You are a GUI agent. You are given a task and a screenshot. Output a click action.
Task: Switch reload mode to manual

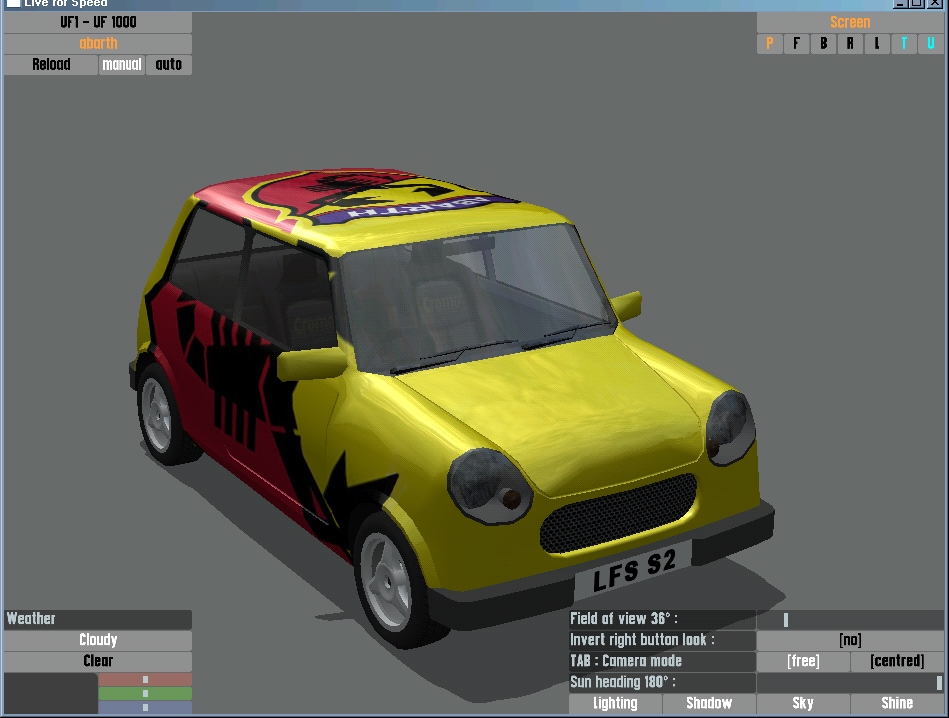(x=122, y=65)
